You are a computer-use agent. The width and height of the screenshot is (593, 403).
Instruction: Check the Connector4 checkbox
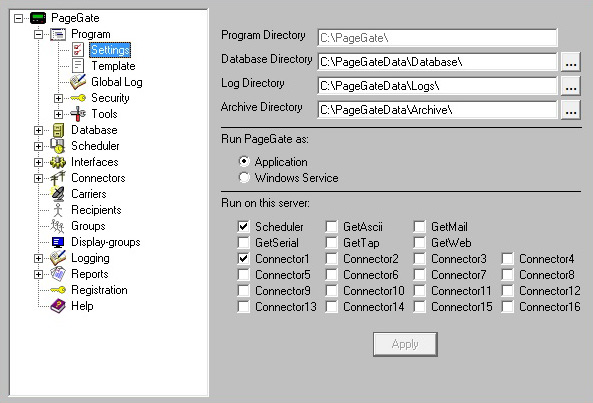(x=508, y=259)
